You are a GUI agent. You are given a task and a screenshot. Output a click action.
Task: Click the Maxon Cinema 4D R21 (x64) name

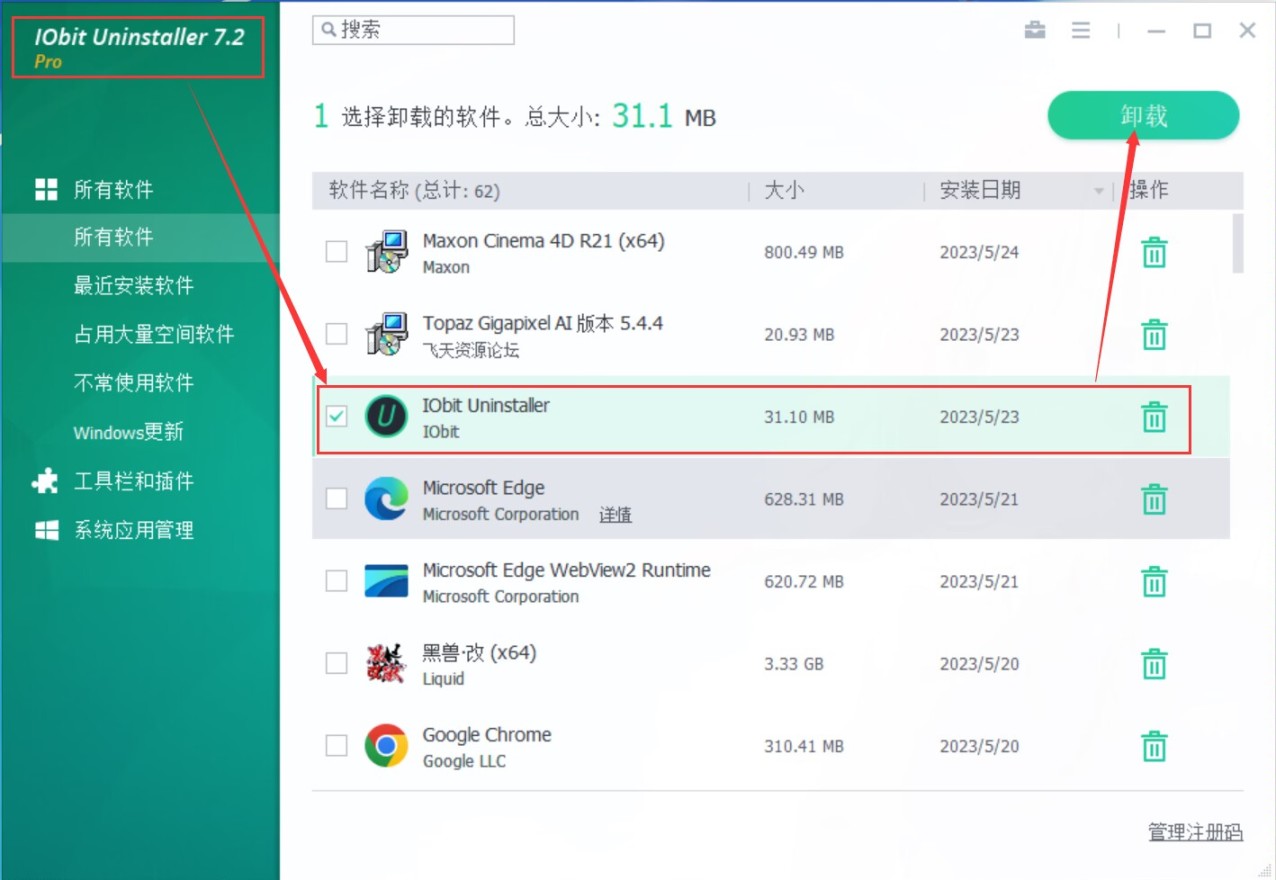[x=543, y=241]
